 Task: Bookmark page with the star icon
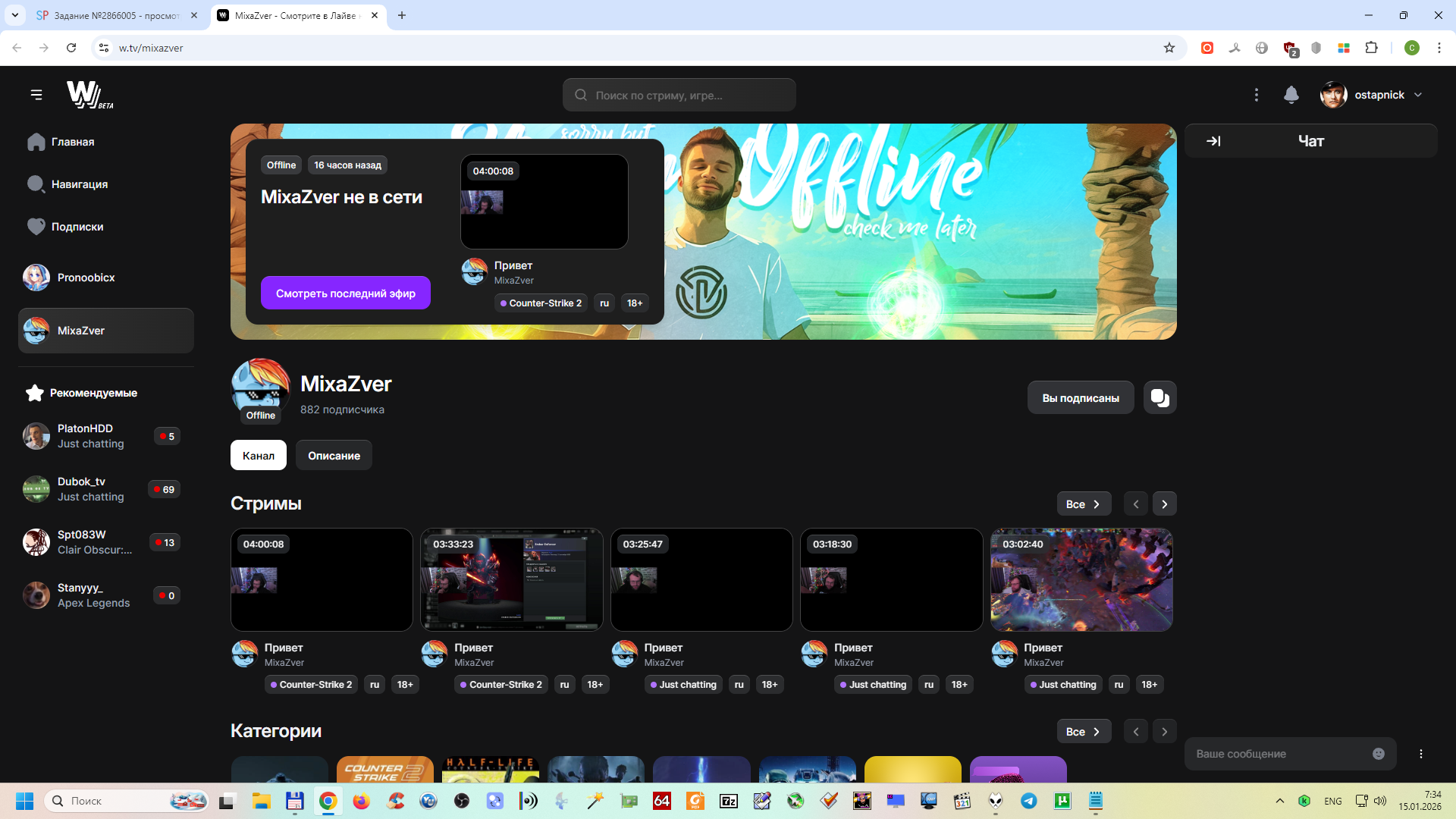(1169, 48)
